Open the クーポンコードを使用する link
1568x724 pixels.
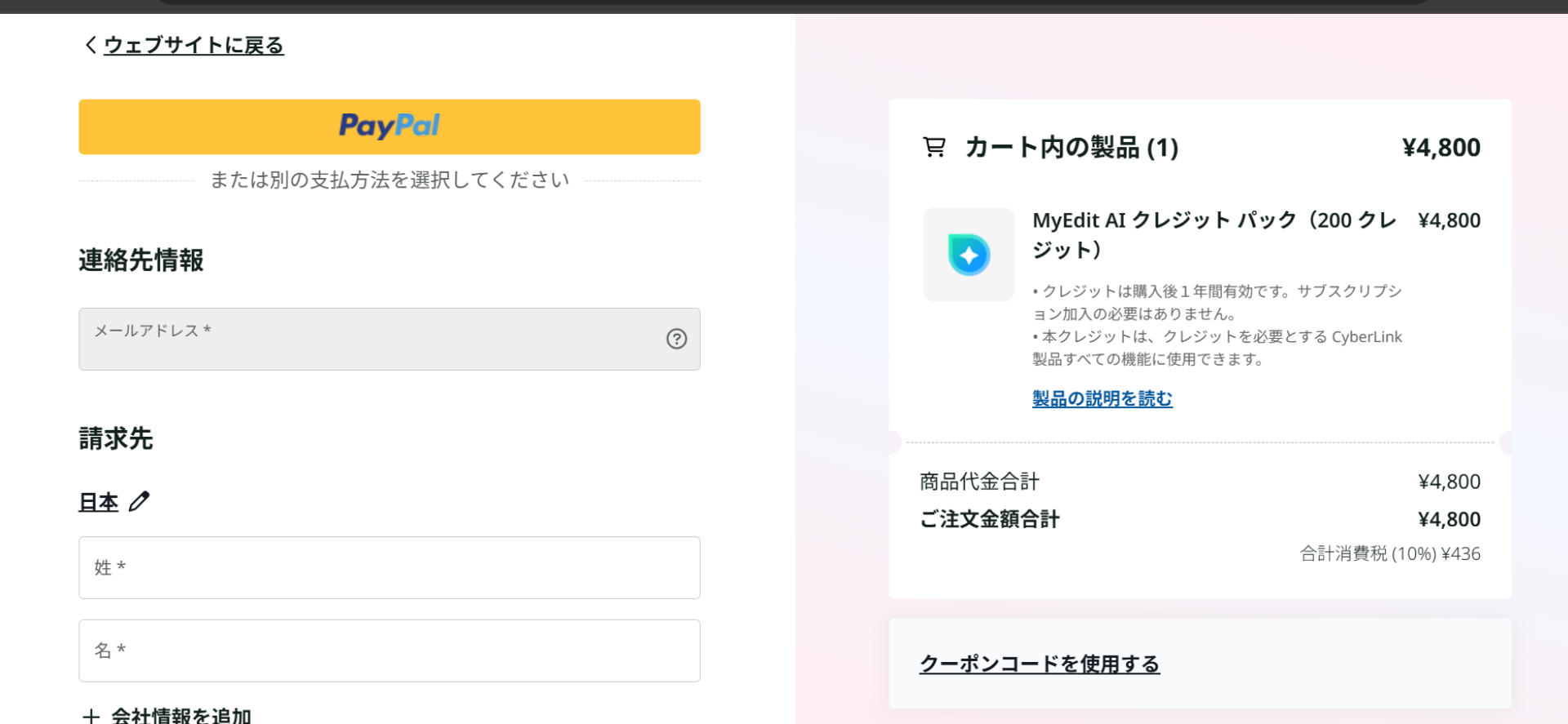pyautogui.click(x=1040, y=664)
